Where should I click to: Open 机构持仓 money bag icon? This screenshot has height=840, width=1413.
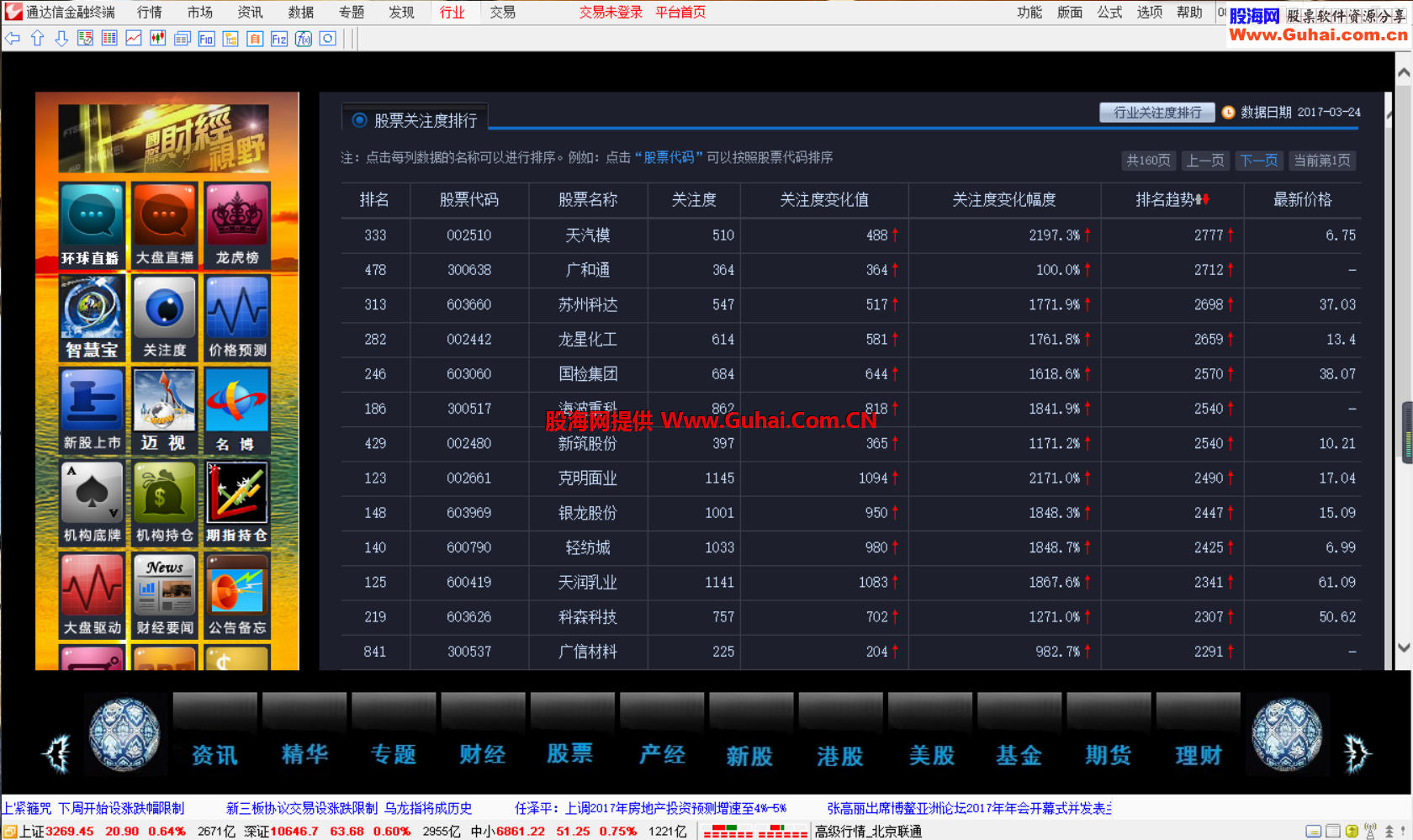164,503
